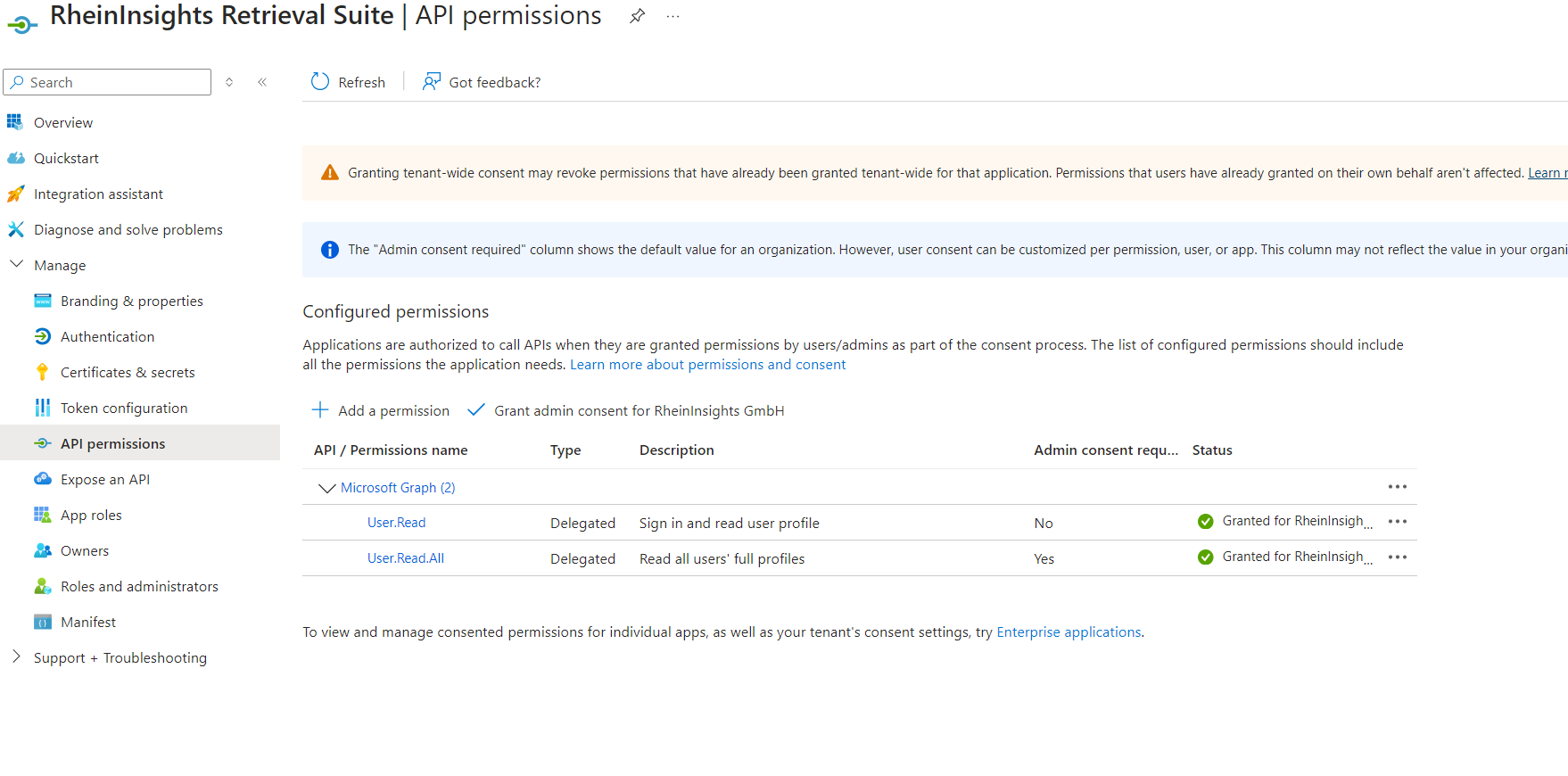Click 'Read all users' full profiles' description
Screen dimensions: 1568x776
click(722, 559)
